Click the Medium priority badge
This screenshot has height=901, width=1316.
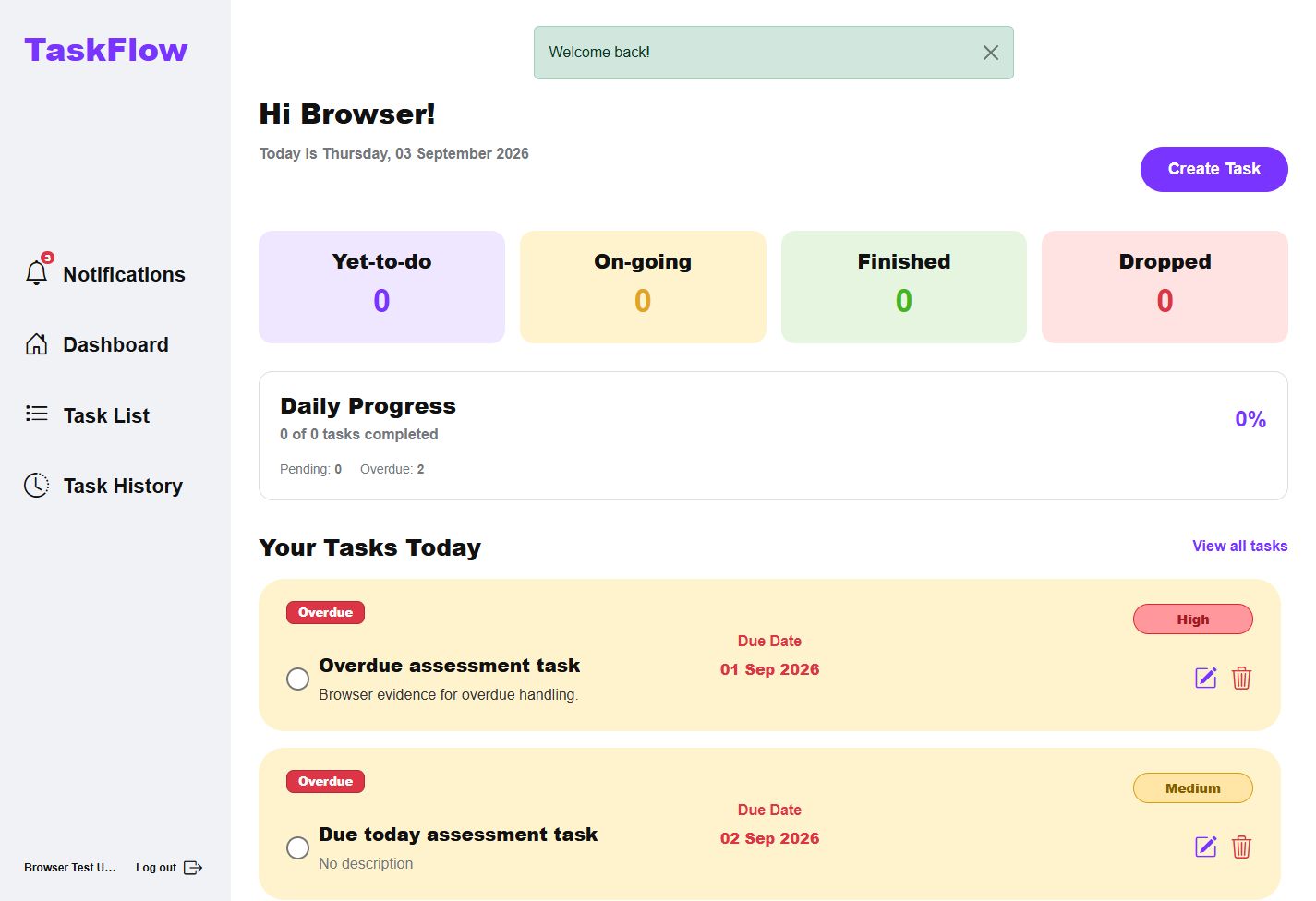(x=1193, y=788)
